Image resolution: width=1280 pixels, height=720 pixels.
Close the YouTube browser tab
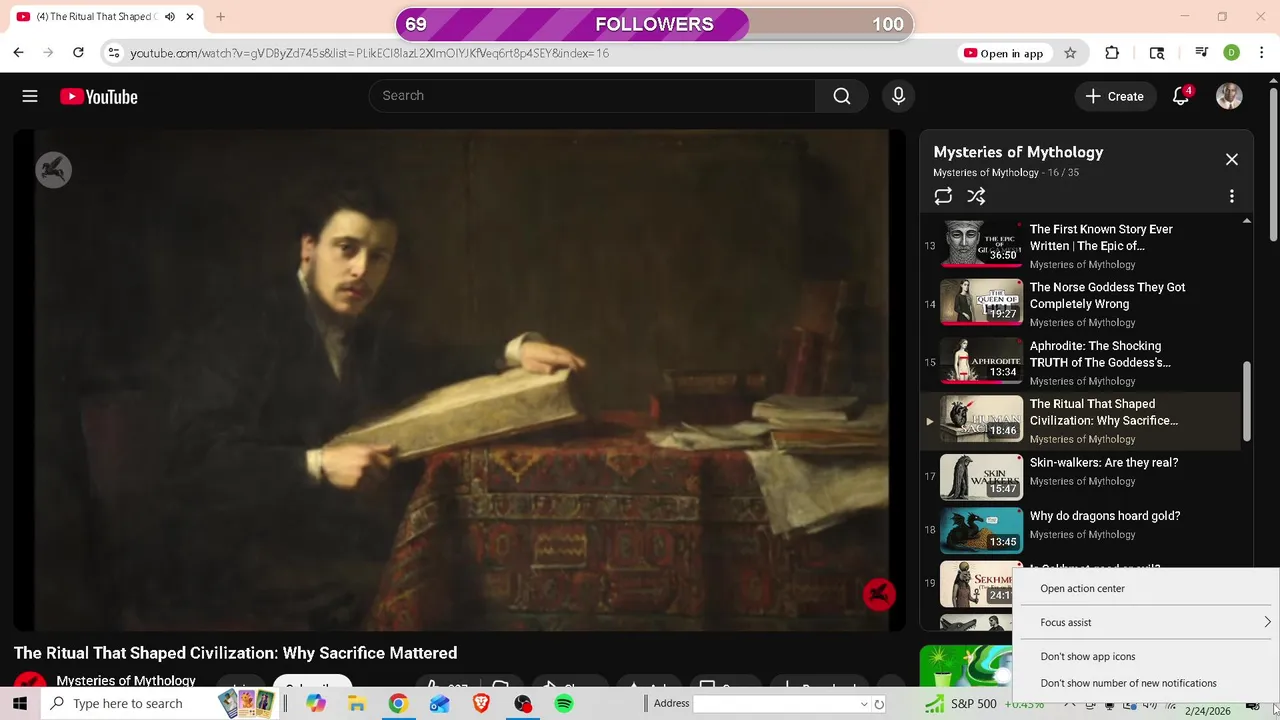pos(189,17)
